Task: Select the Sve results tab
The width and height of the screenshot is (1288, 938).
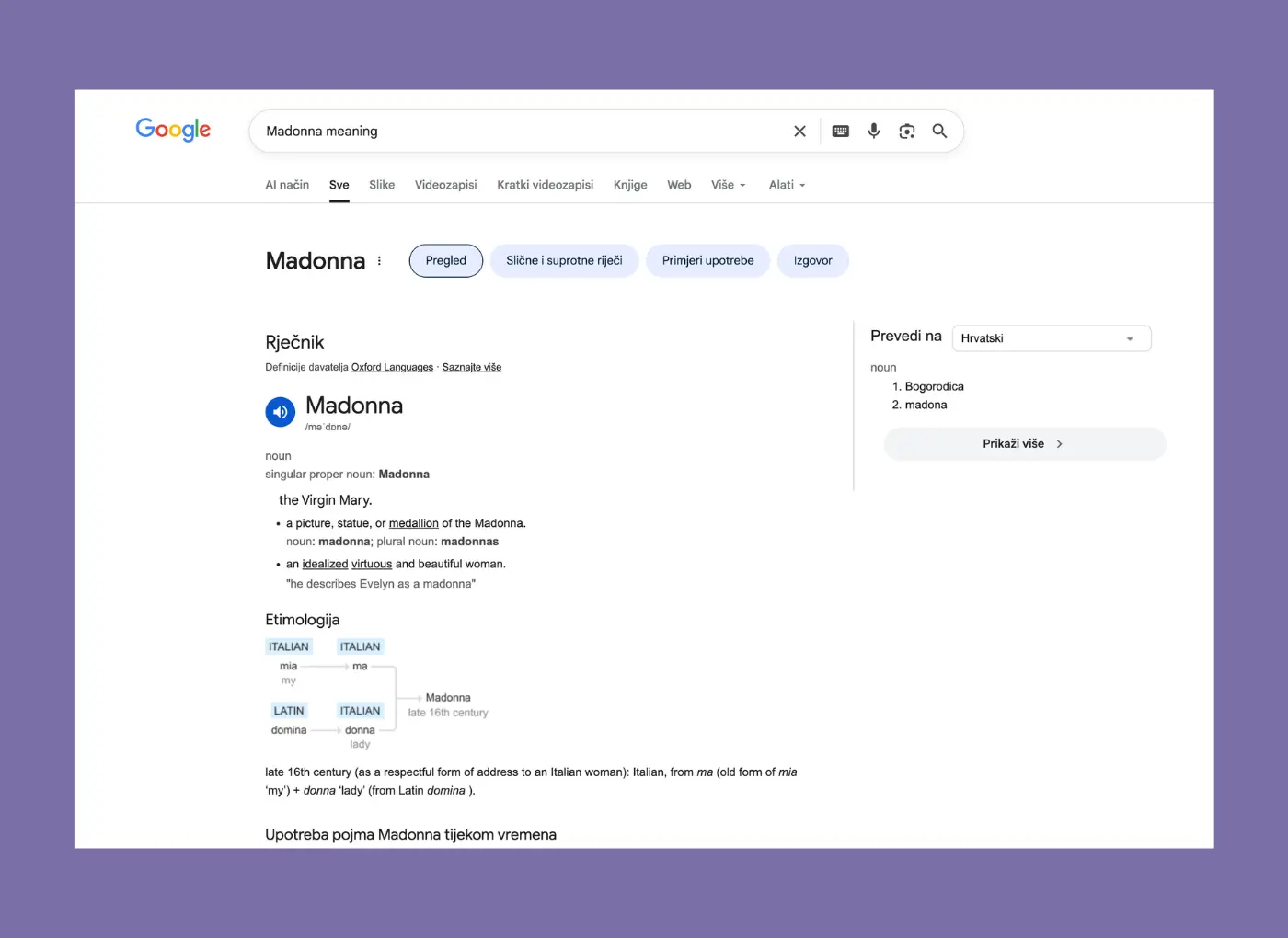Action: click(339, 185)
